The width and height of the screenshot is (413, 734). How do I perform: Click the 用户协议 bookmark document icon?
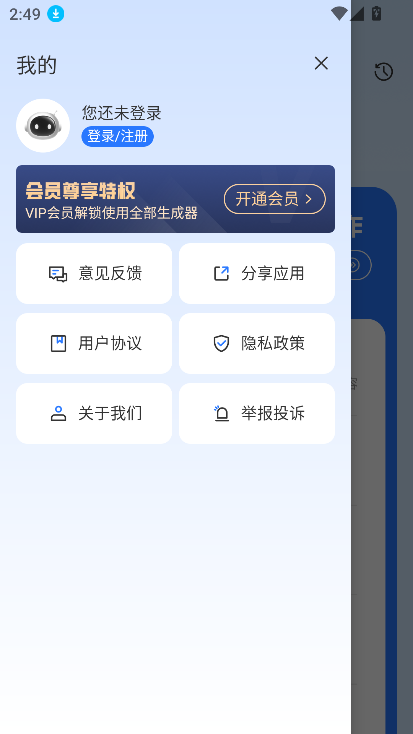coord(59,344)
